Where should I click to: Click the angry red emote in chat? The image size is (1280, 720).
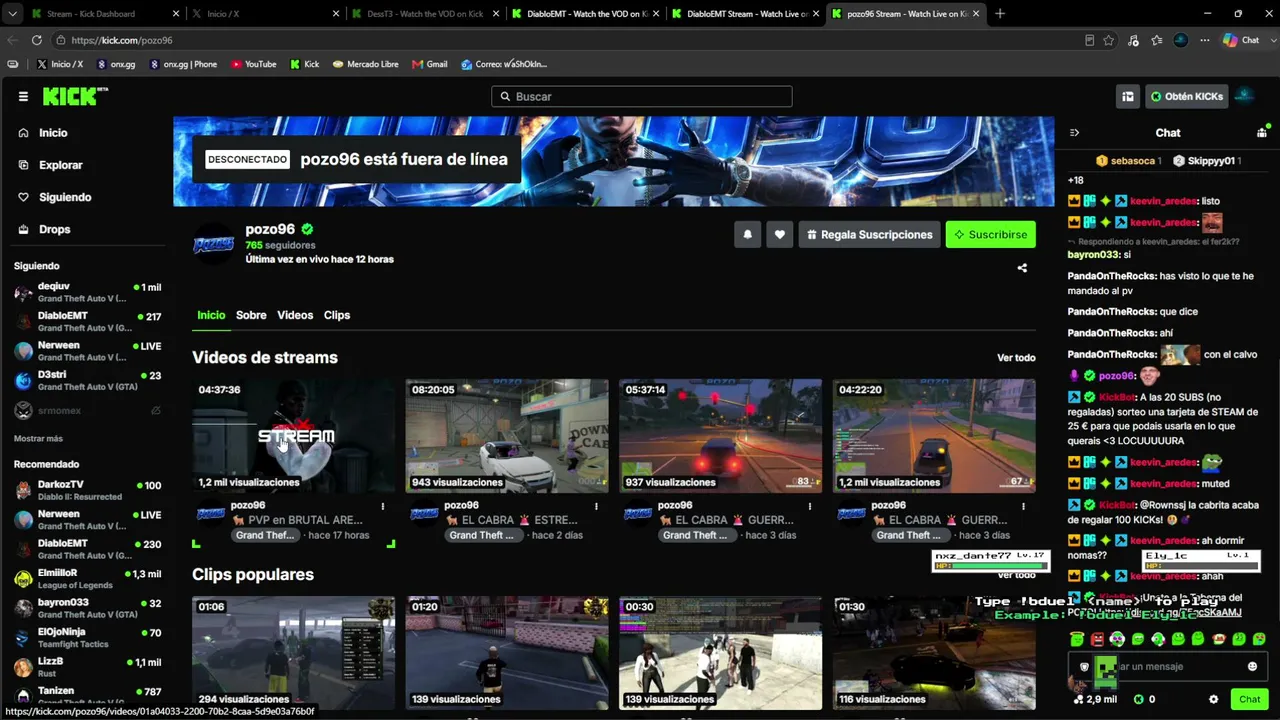[x=1097, y=639]
